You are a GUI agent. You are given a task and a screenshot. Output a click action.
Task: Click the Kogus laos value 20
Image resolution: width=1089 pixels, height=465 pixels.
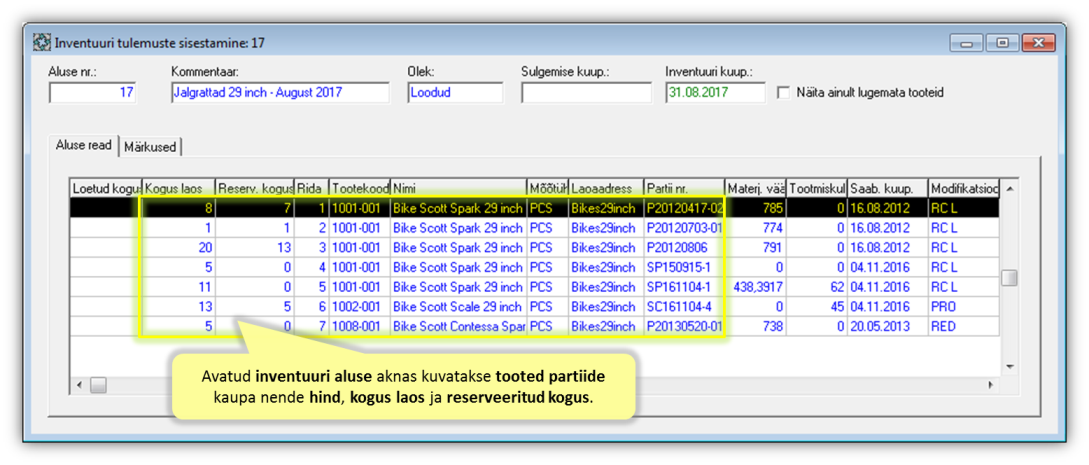point(178,247)
